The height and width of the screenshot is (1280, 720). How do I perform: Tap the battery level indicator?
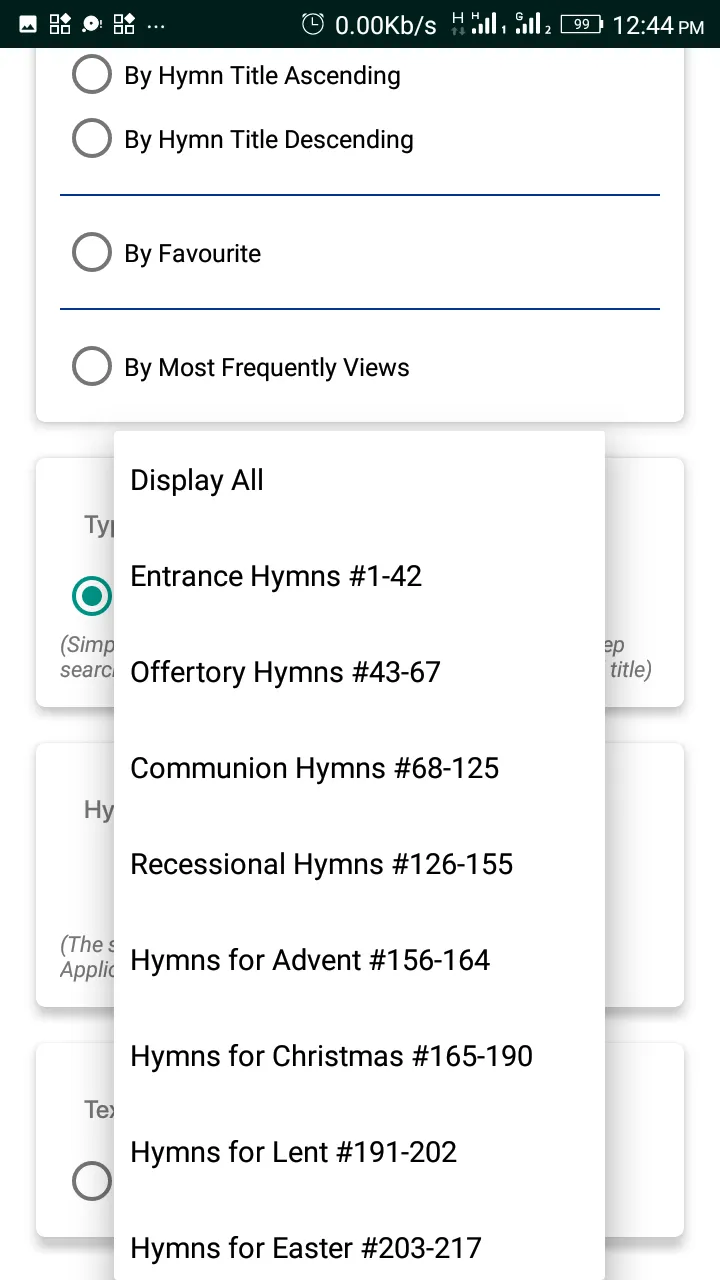tap(581, 24)
